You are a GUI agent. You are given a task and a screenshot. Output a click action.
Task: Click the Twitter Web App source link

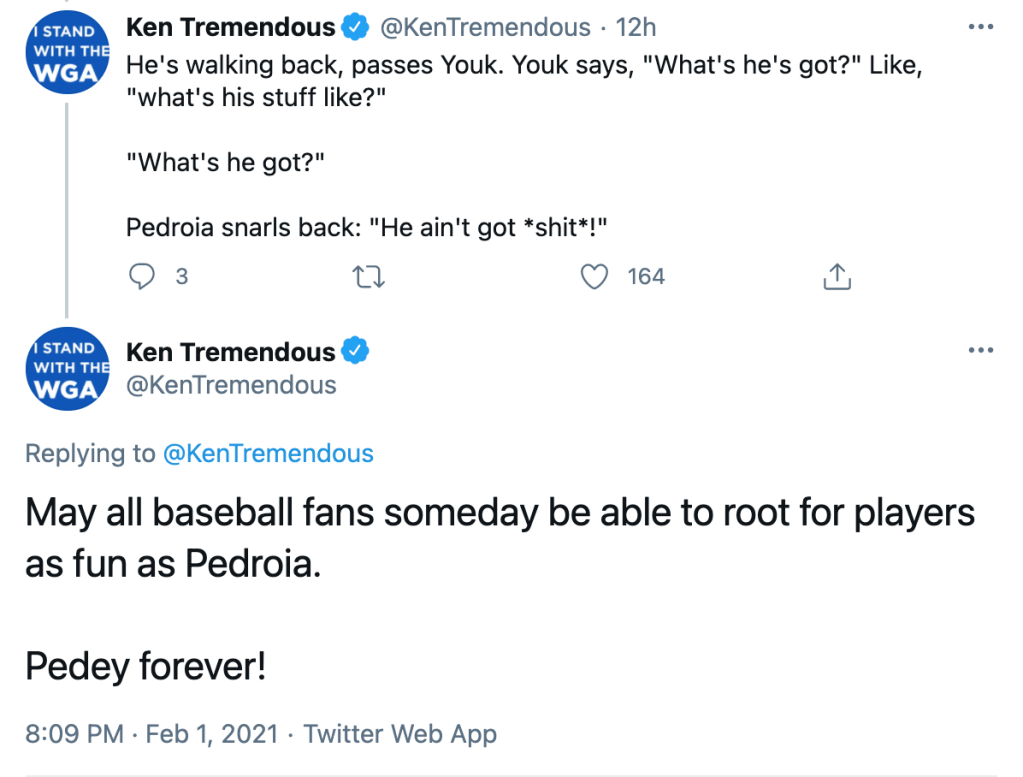tap(400, 734)
